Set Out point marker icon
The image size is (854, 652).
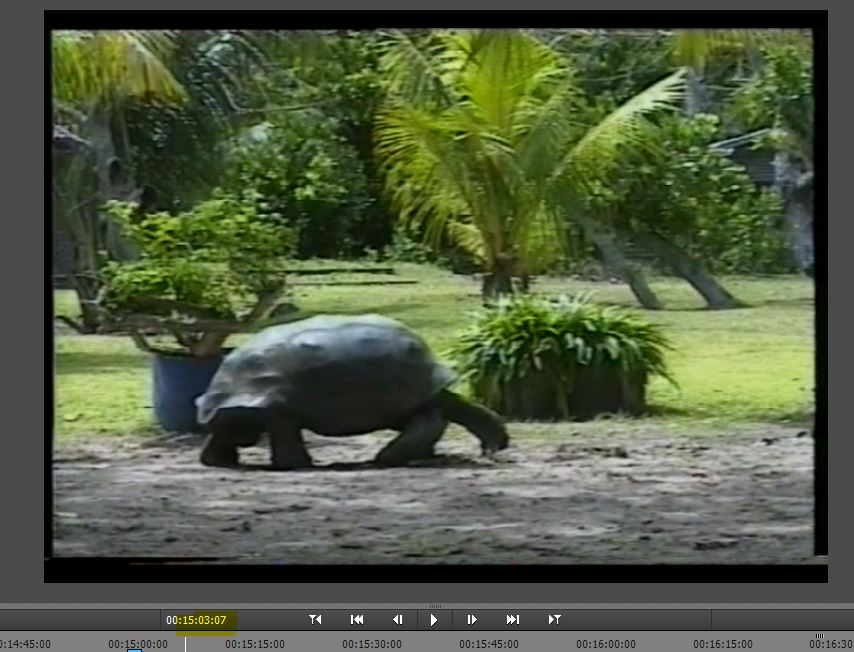tap(554, 620)
